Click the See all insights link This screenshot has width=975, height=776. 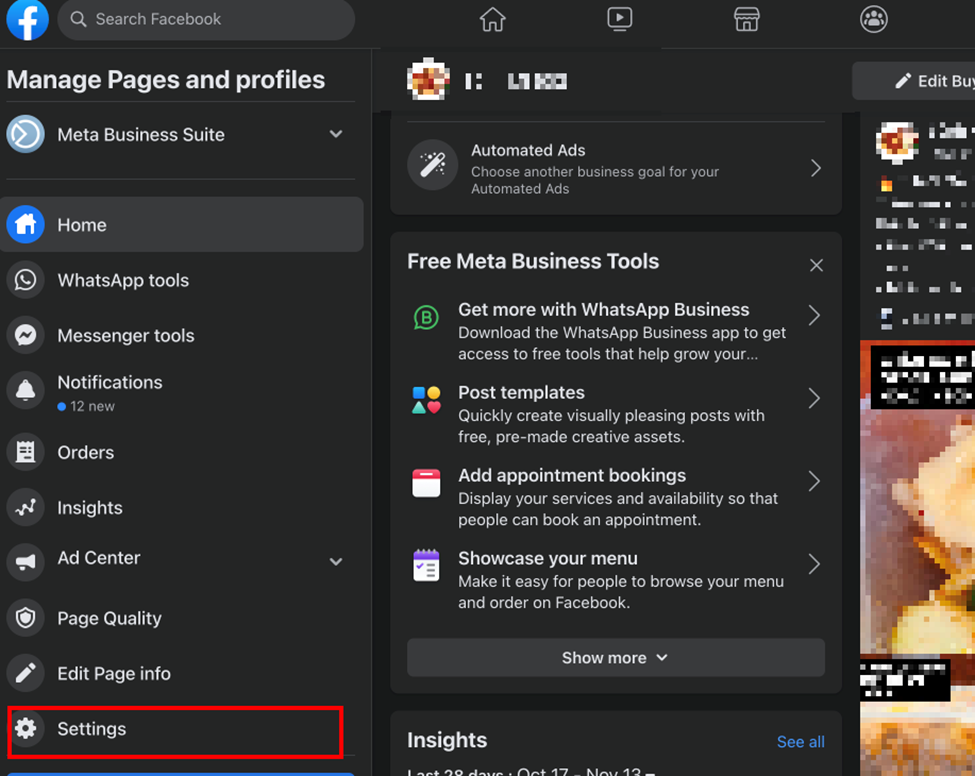point(800,742)
